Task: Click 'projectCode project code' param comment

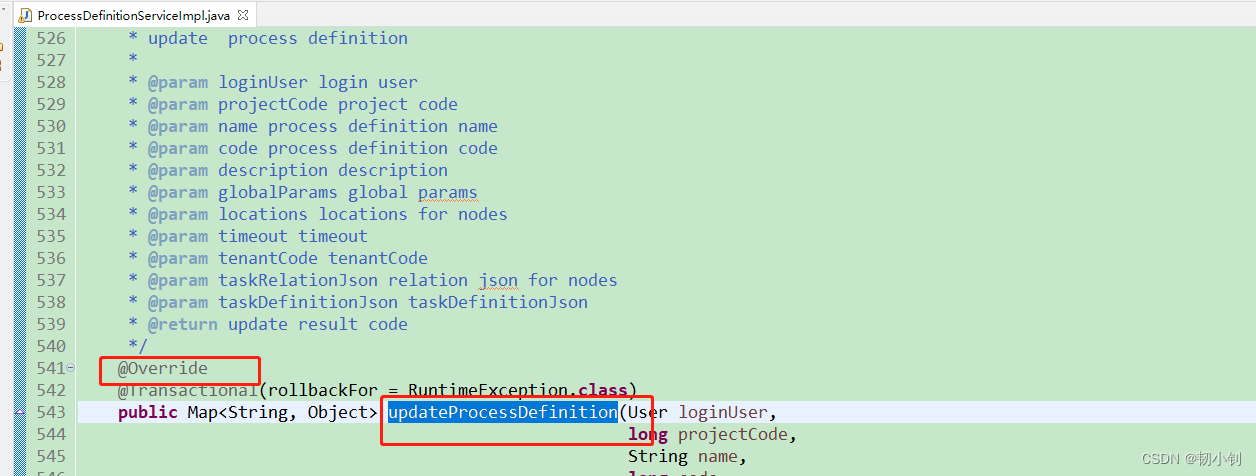Action: (338, 104)
